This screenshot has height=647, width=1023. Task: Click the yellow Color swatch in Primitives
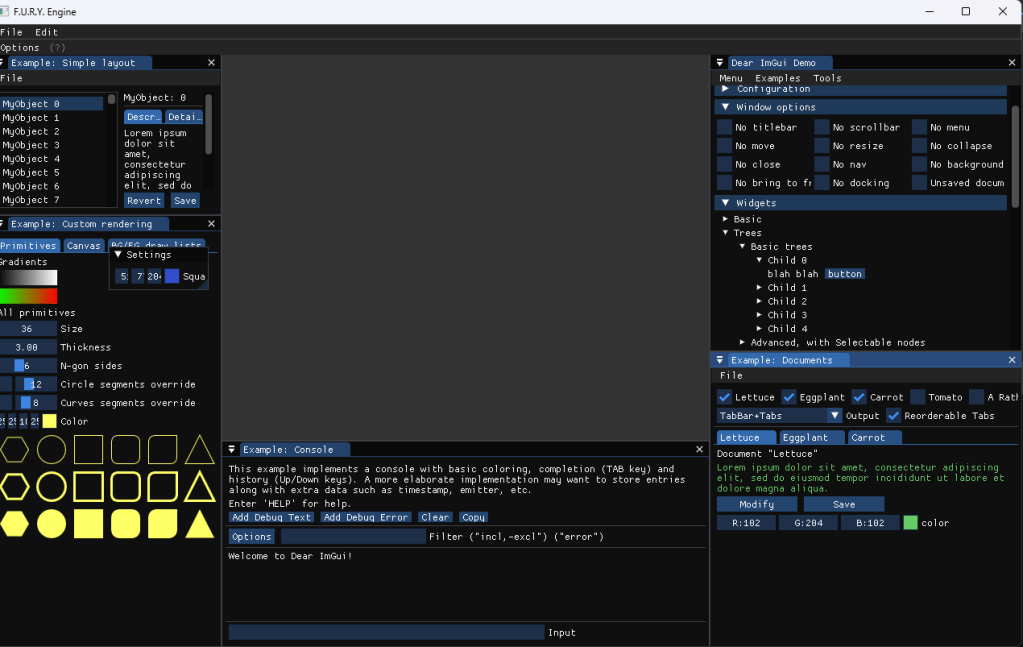(48, 421)
